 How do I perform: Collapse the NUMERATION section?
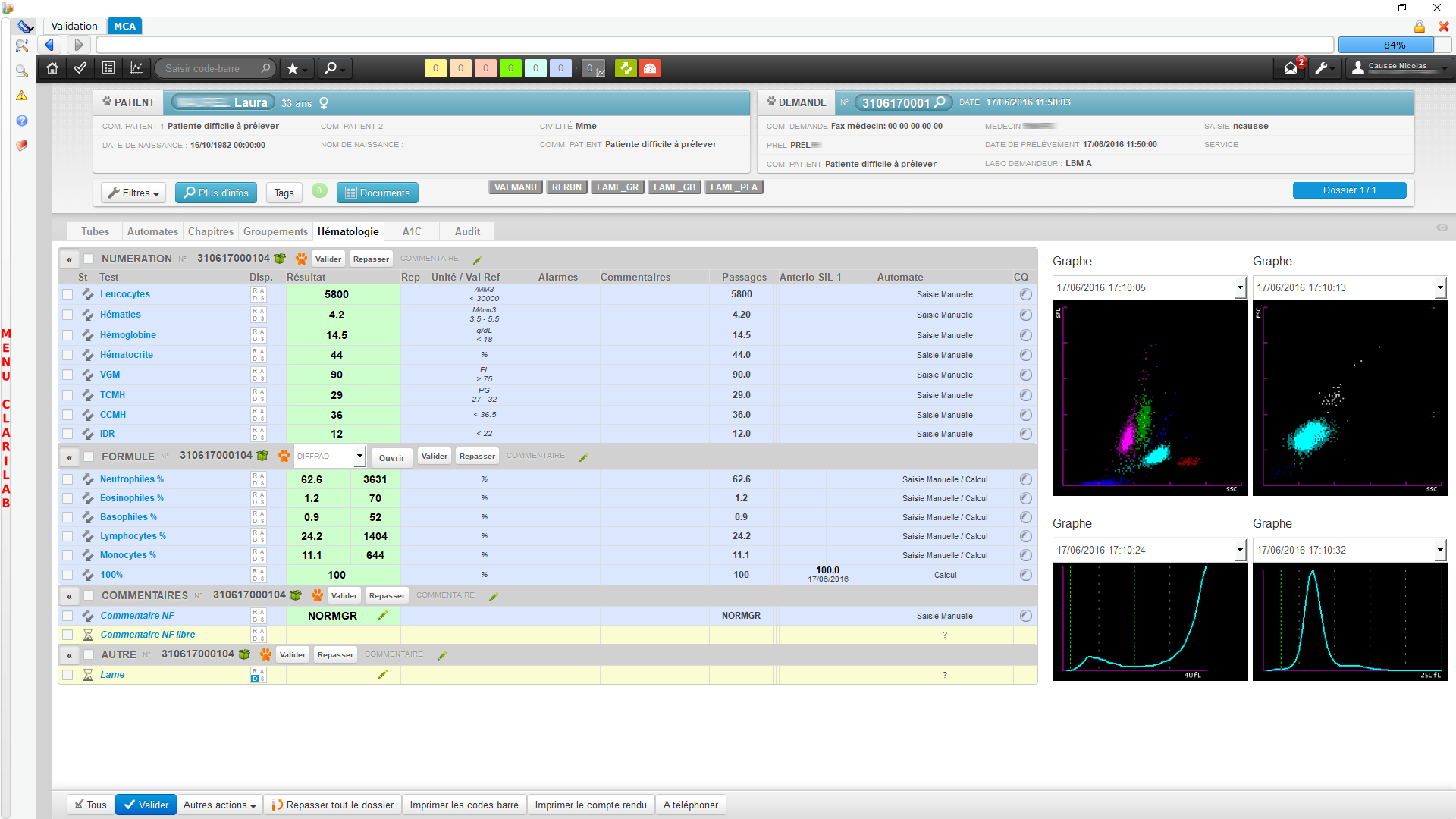(x=69, y=259)
